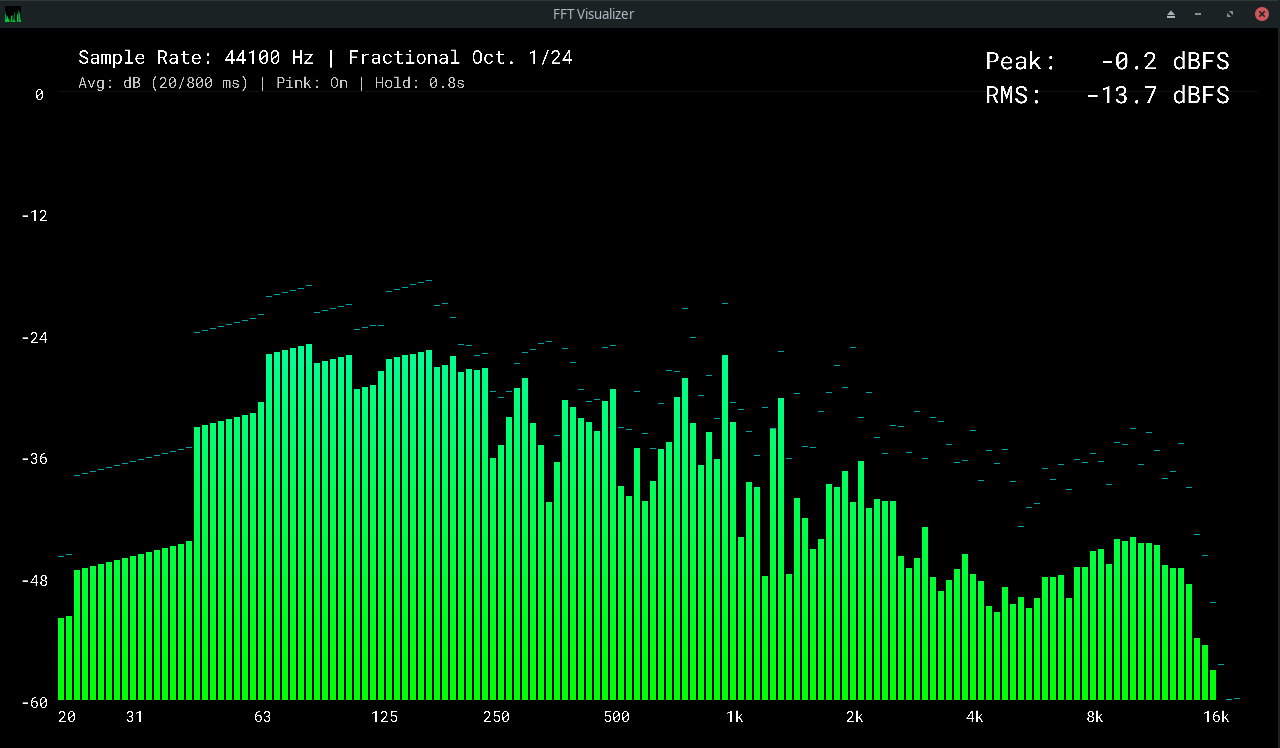Image resolution: width=1280 pixels, height=748 pixels.
Task: Click the restore window icon beside close
Action: click(x=1228, y=14)
